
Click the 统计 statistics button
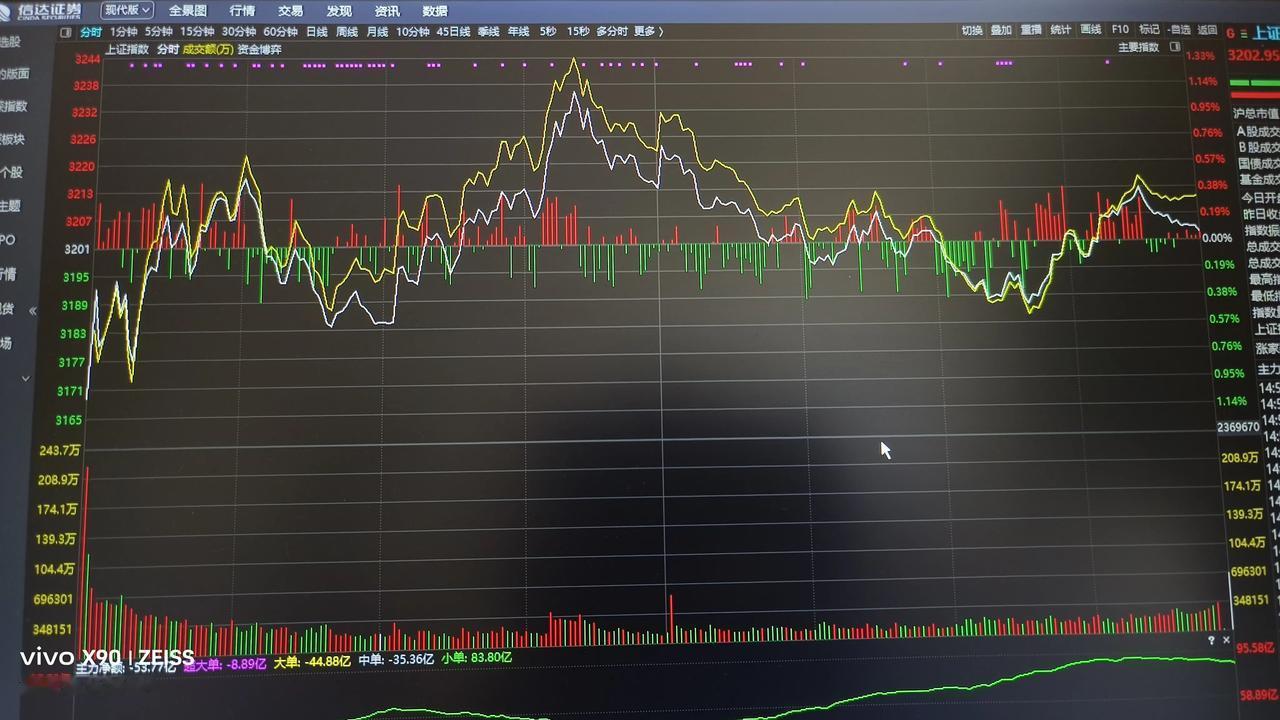(1060, 30)
